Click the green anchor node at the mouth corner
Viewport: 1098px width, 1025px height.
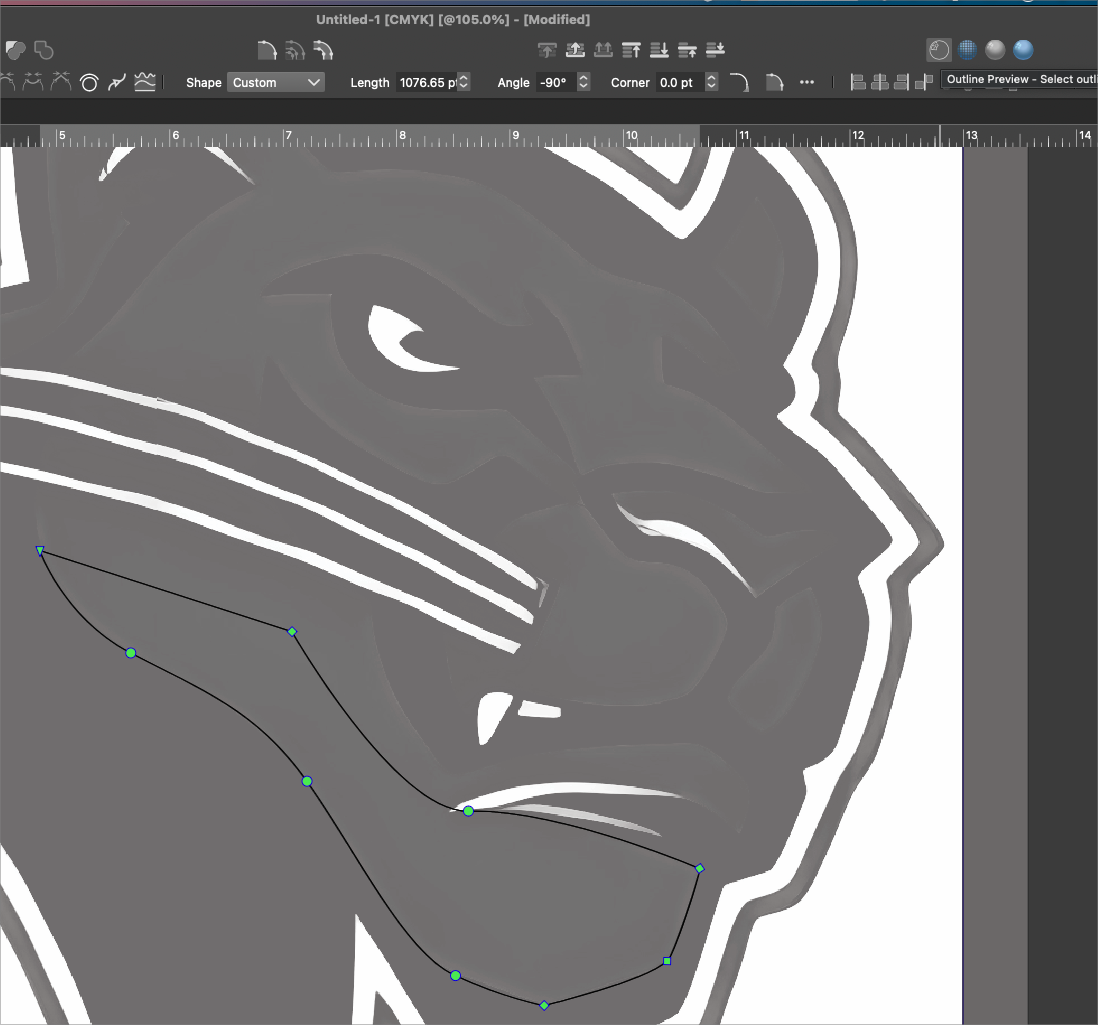(468, 811)
